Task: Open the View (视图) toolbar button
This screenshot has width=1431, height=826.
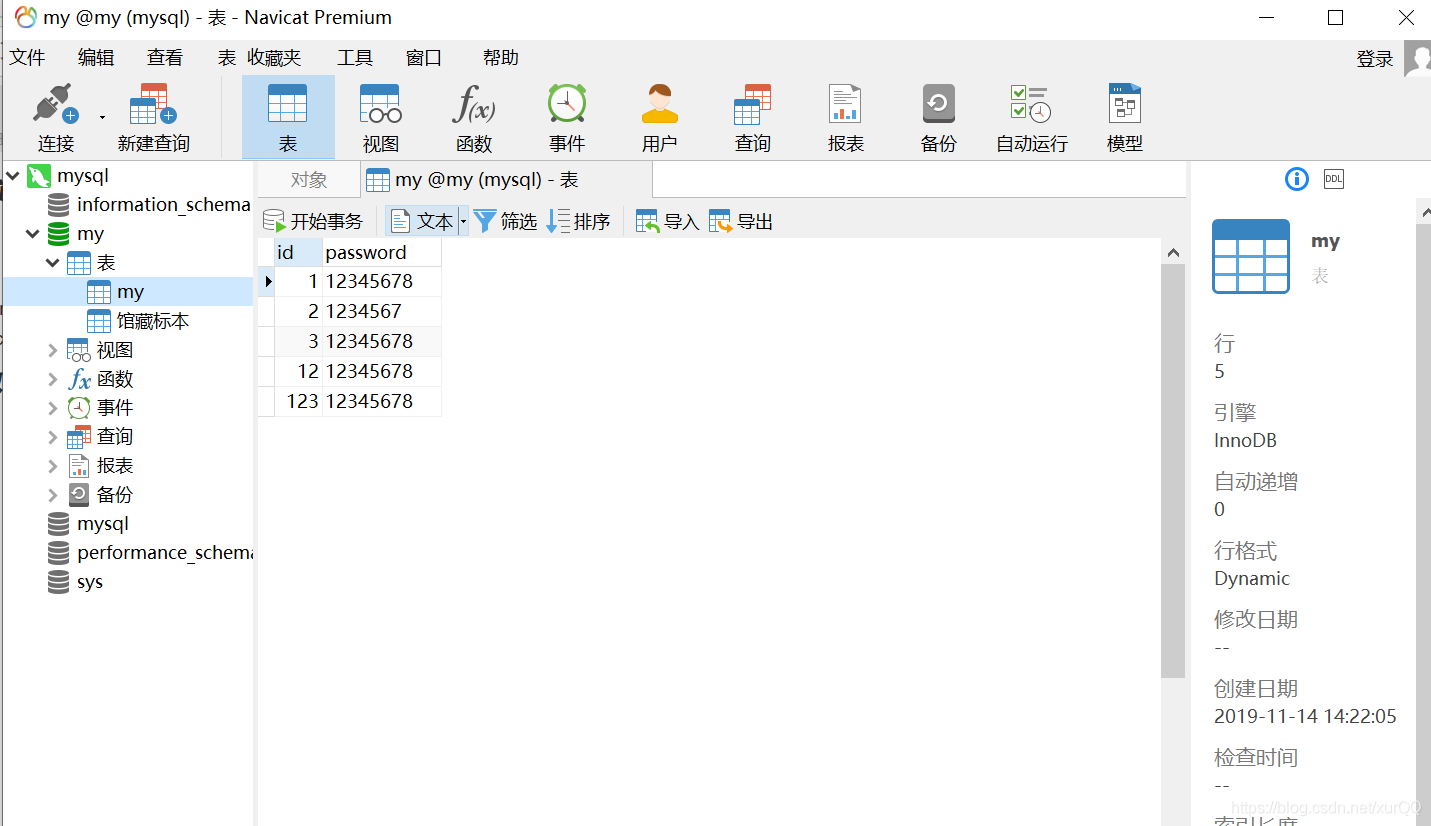Action: [381, 118]
